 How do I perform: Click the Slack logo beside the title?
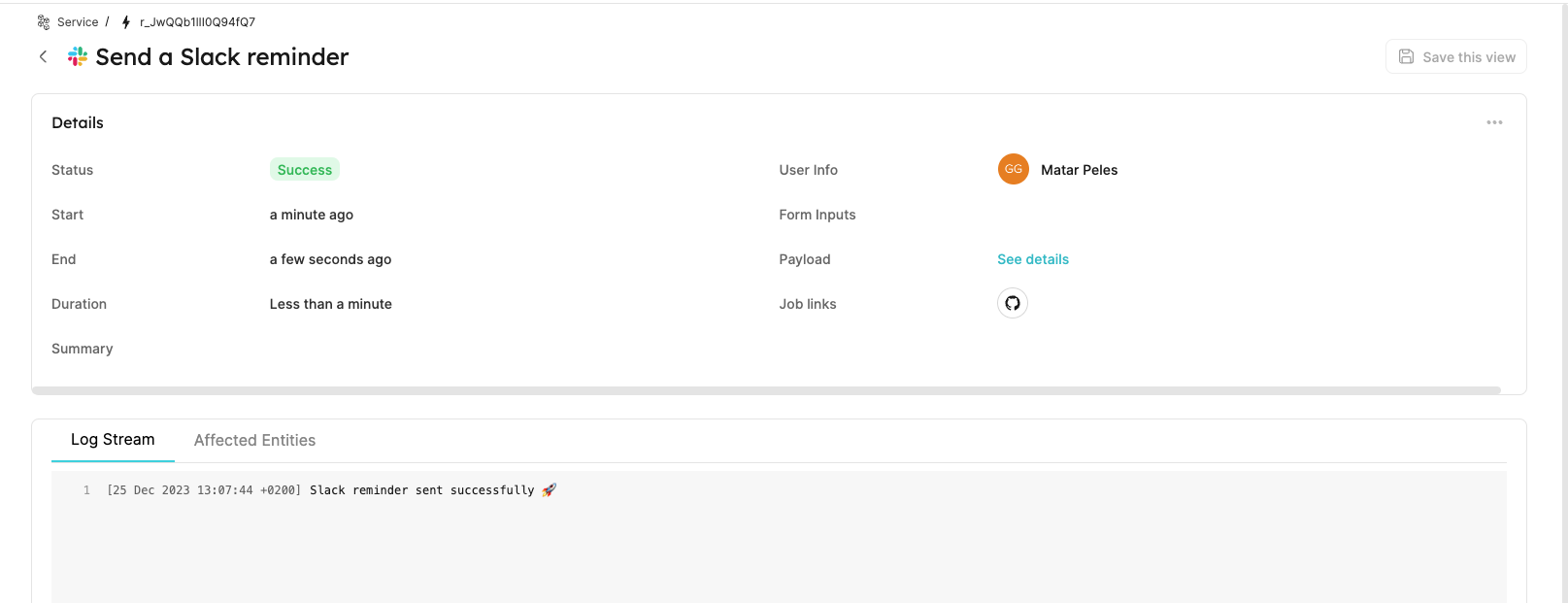[78, 57]
